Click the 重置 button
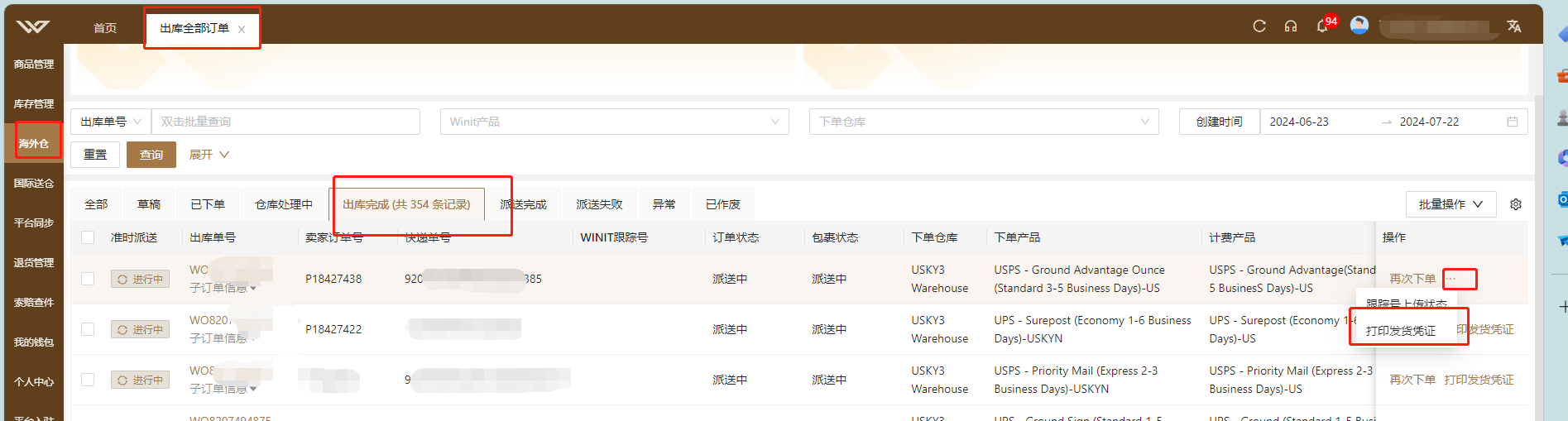 pyautogui.click(x=95, y=155)
